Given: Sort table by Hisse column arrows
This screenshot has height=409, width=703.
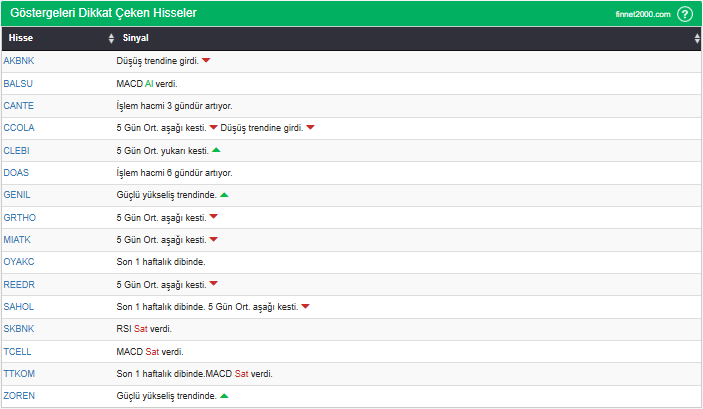Looking at the screenshot, I should point(111,38).
